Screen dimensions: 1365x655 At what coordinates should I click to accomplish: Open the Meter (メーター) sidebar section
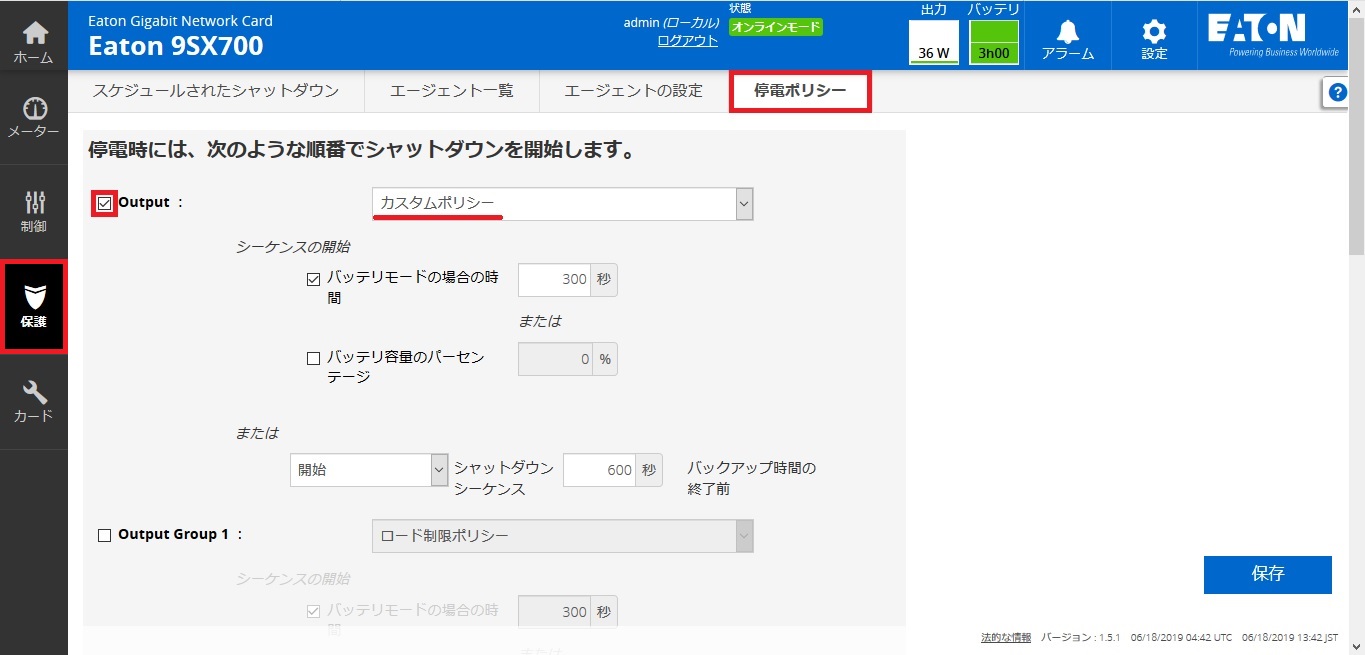click(34, 117)
